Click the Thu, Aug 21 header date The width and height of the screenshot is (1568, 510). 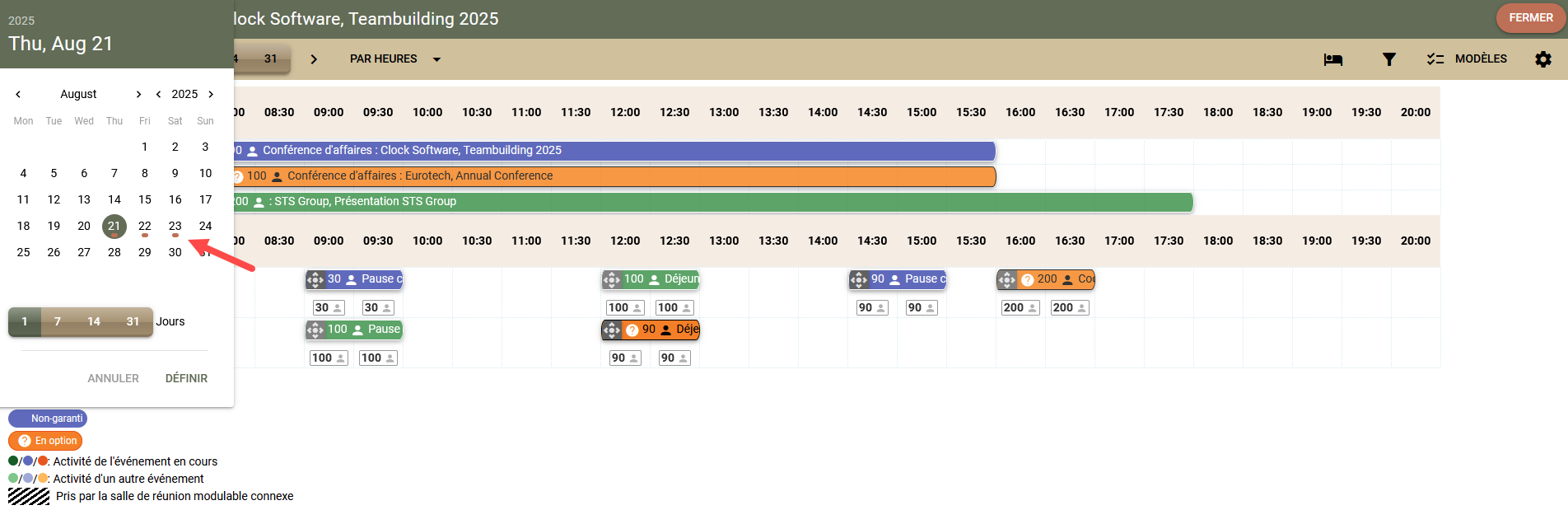61,44
